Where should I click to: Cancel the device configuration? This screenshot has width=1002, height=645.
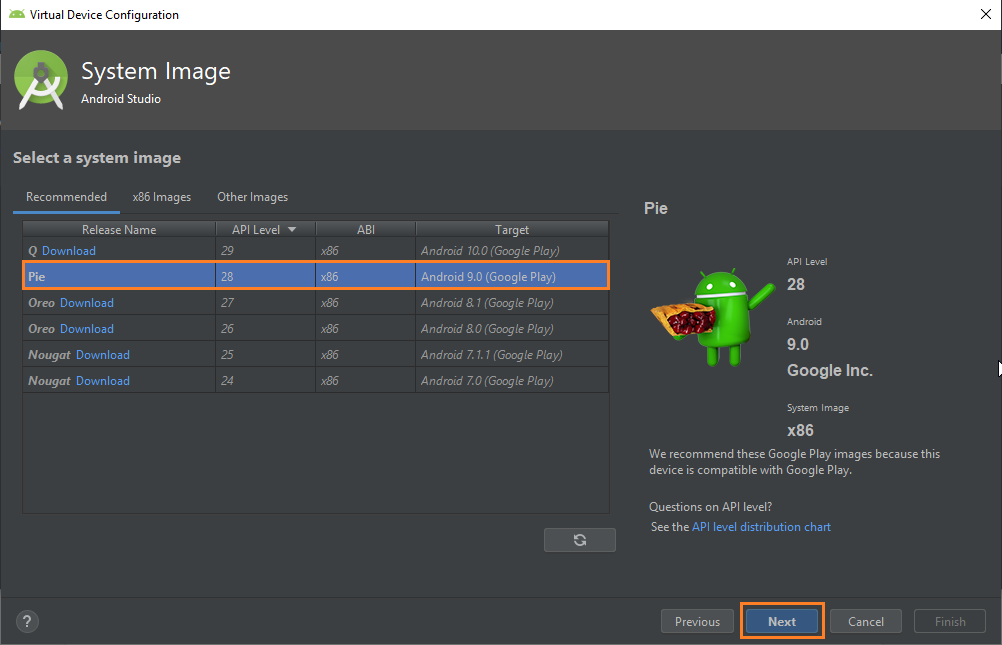[865, 621]
